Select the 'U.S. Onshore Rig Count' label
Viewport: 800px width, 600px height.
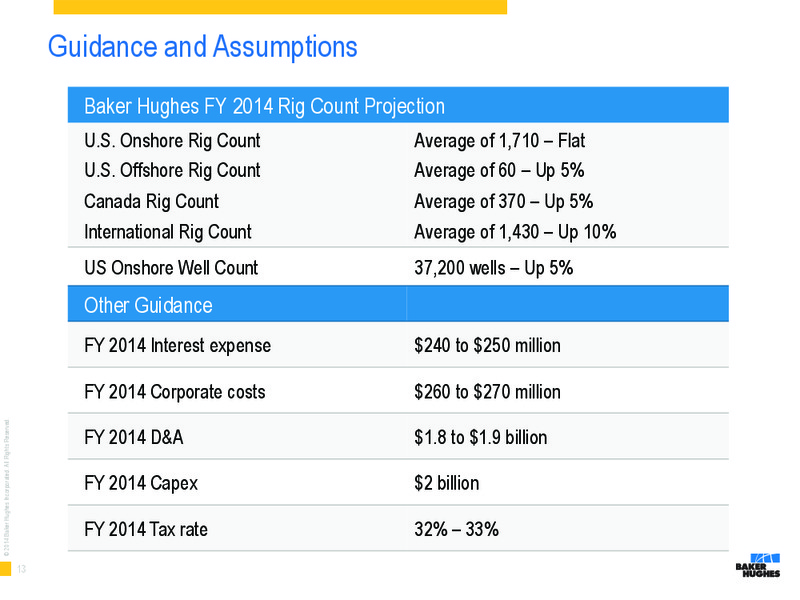[x=172, y=141]
